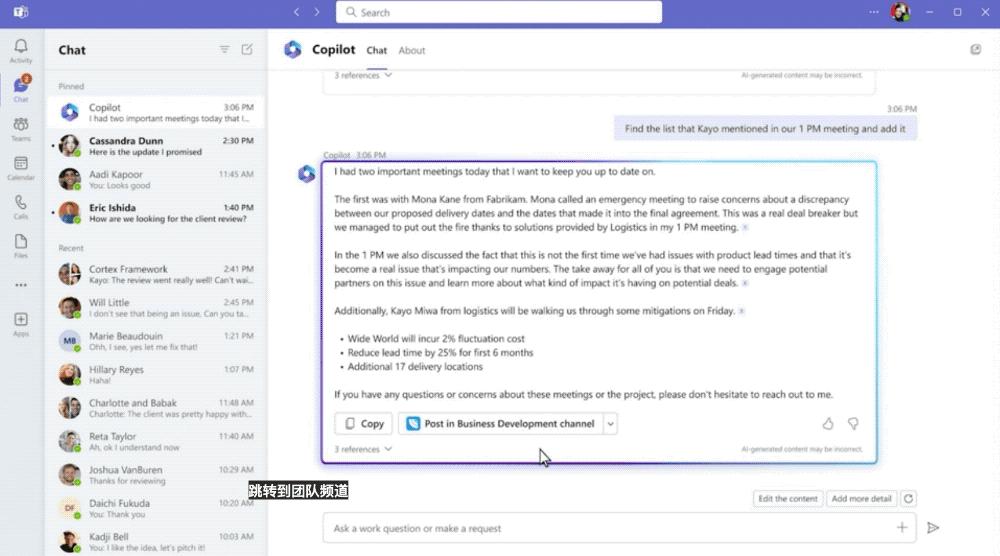Click the regenerate refresh icon
The height and width of the screenshot is (556, 1000).
(x=908, y=499)
